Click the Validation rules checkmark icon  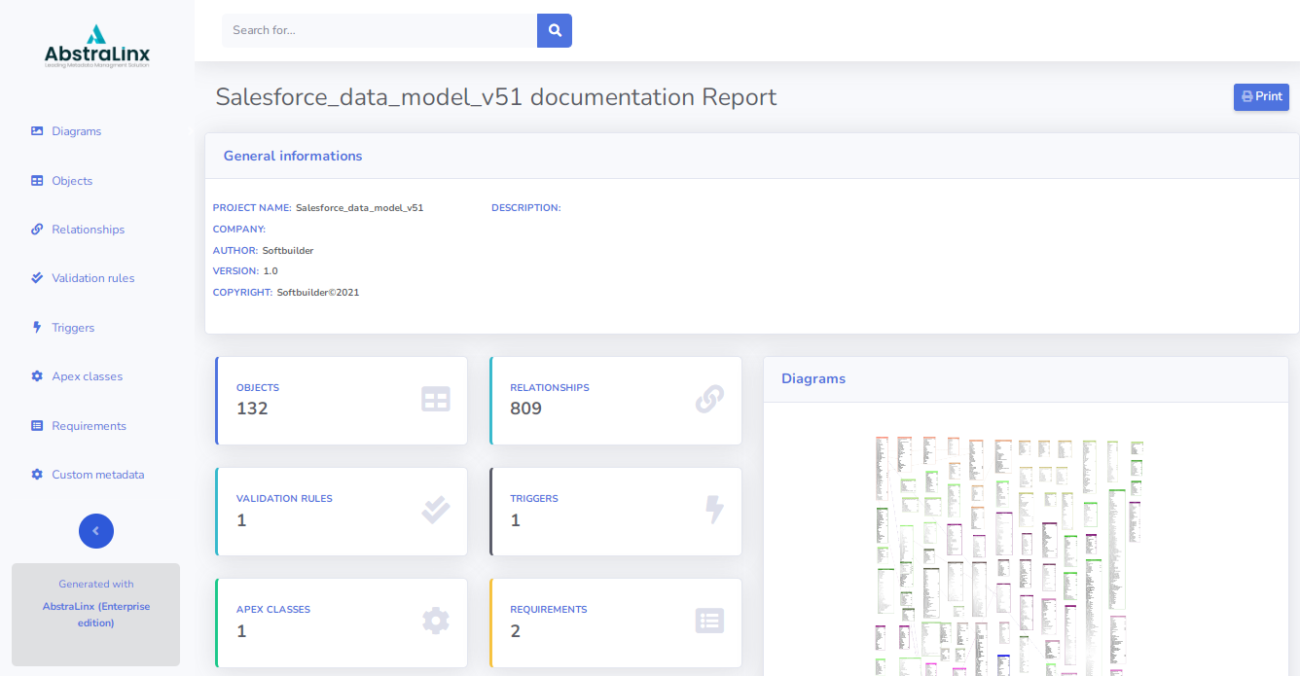tap(37, 278)
